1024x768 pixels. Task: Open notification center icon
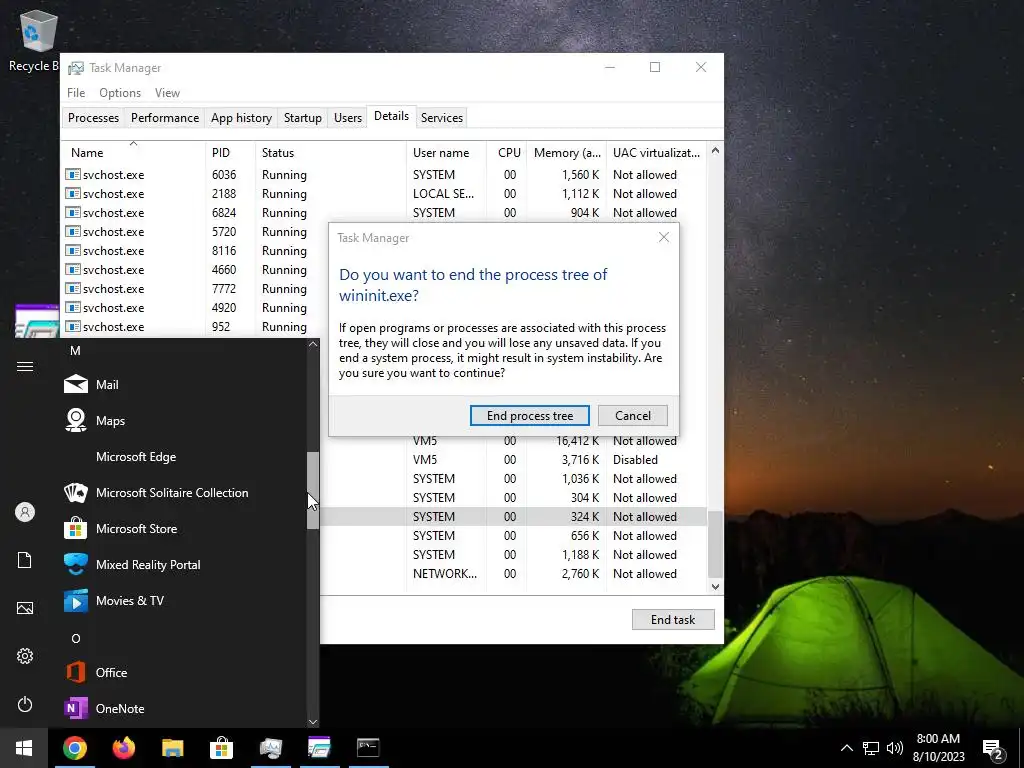[x=993, y=748]
